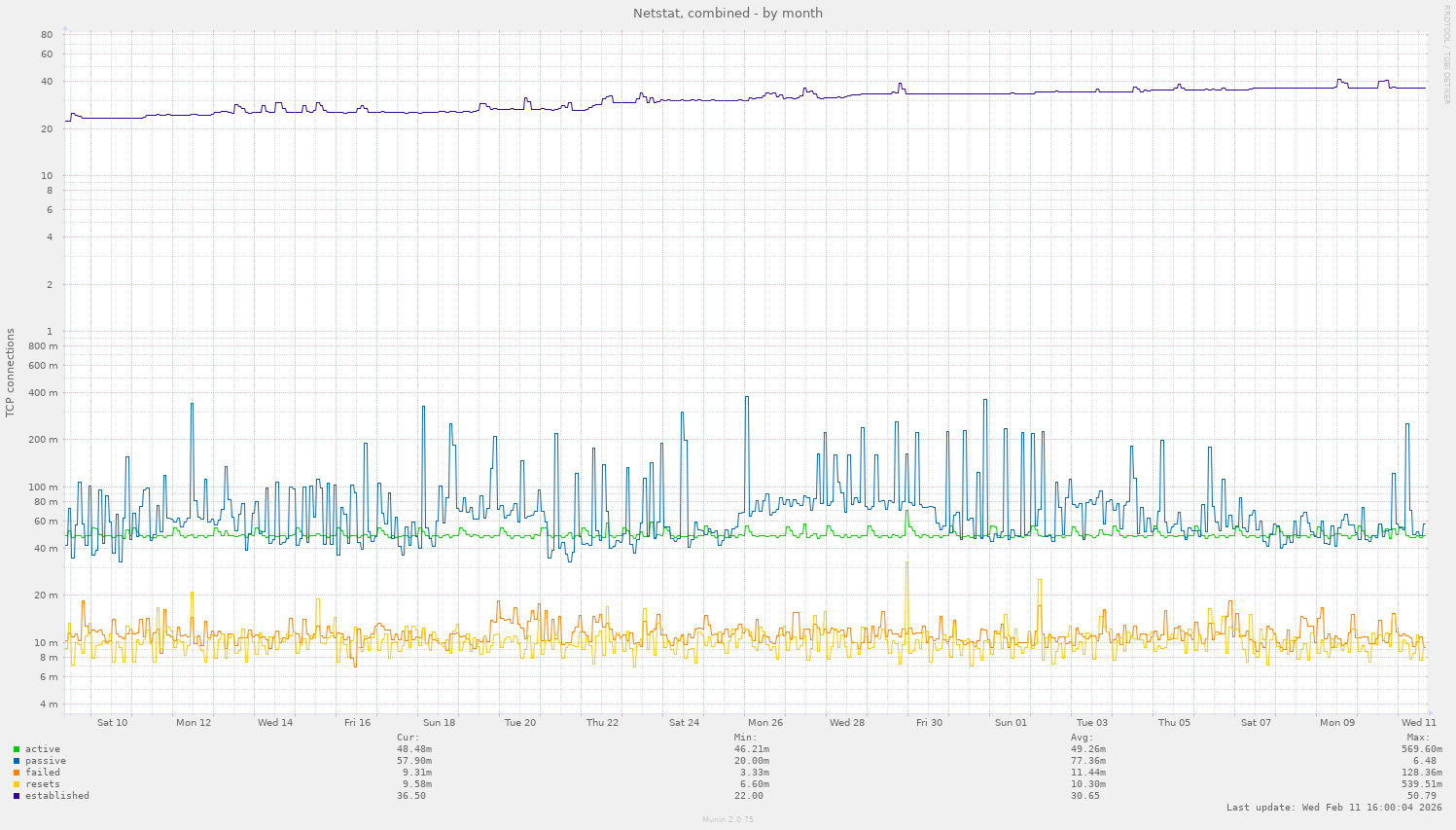Select the Sat 10 axis label

112,722
